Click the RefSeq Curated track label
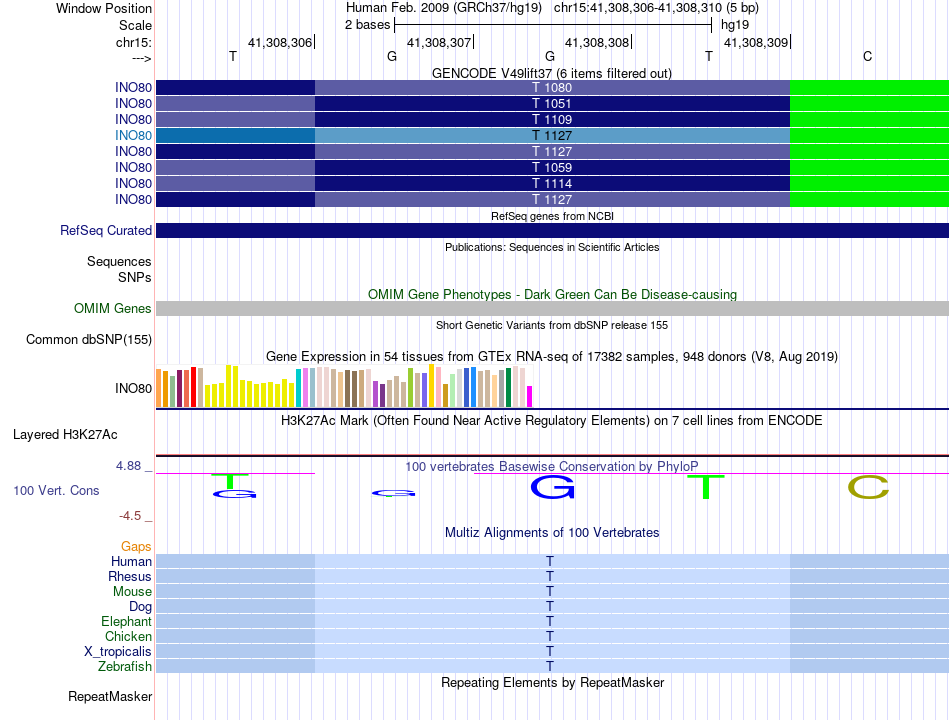950x720 pixels. [x=106, y=230]
